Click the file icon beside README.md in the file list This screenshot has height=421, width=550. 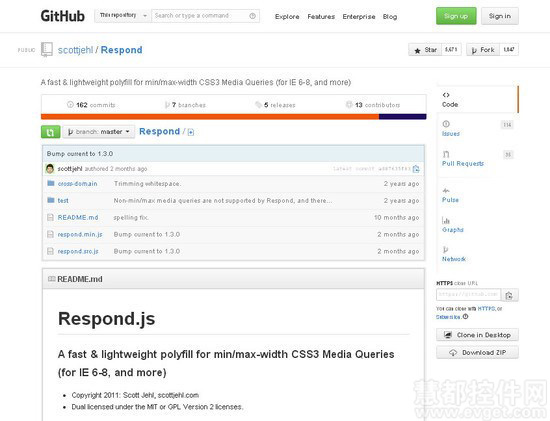pyautogui.click(x=51, y=217)
